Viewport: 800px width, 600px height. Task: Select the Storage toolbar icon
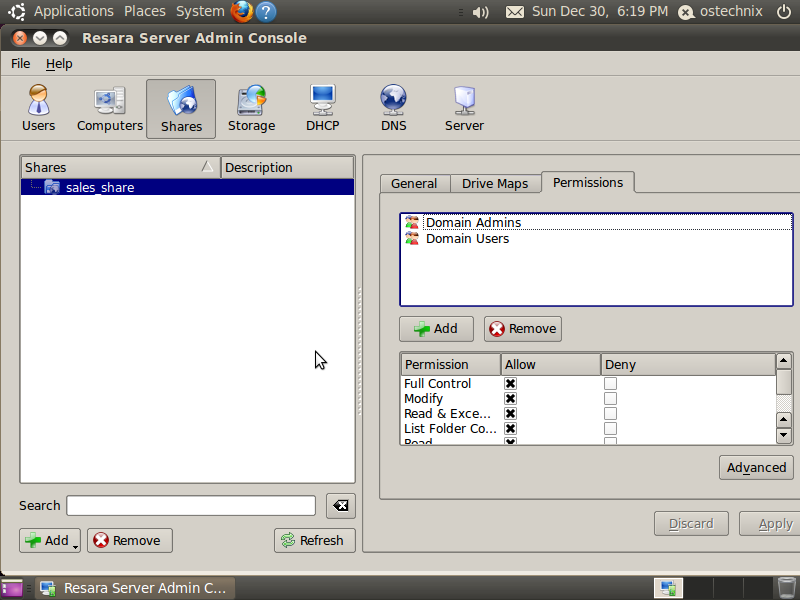tap(251, 108)
